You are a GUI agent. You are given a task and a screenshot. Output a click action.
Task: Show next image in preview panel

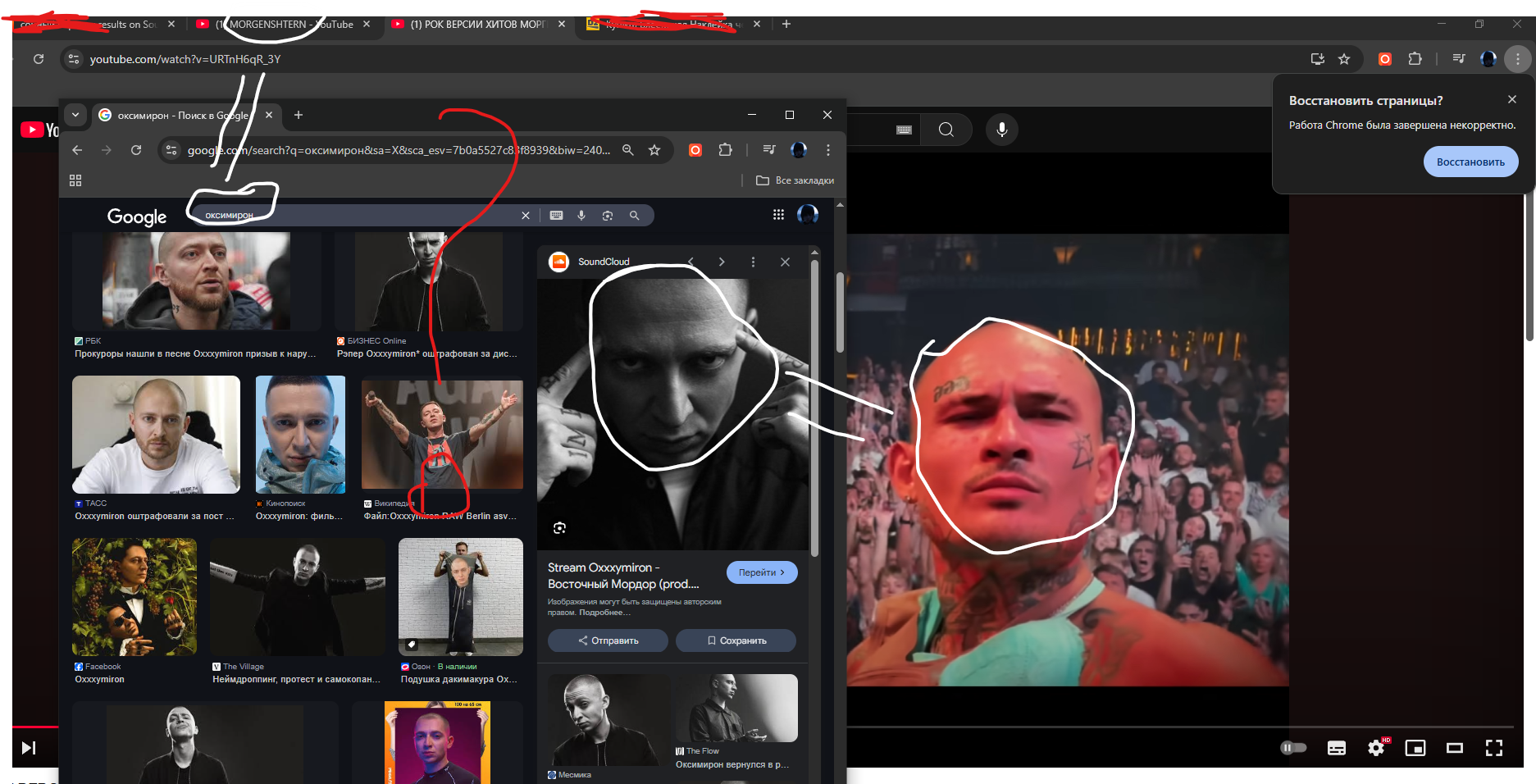722,262
